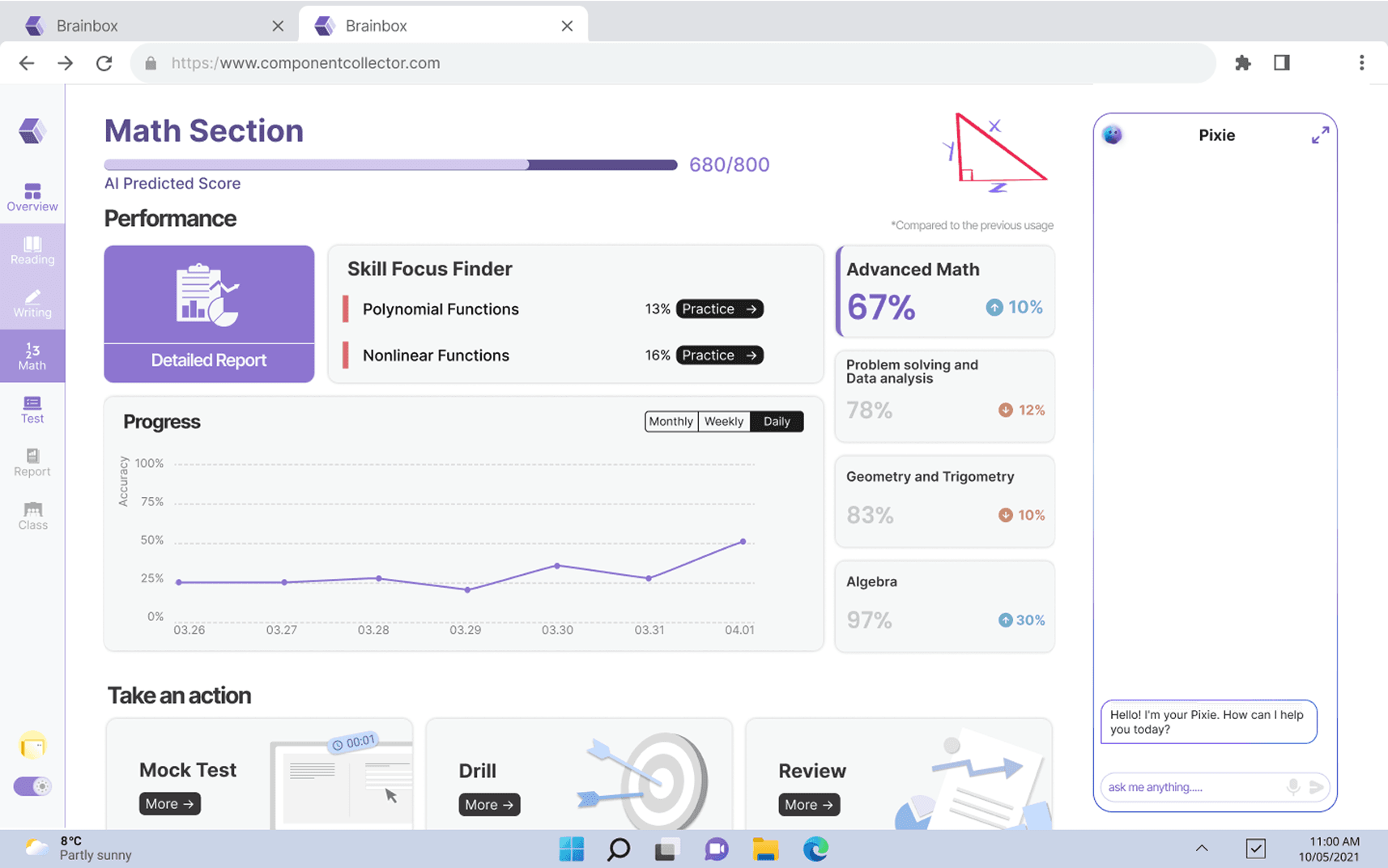Go back in browser

27,63
